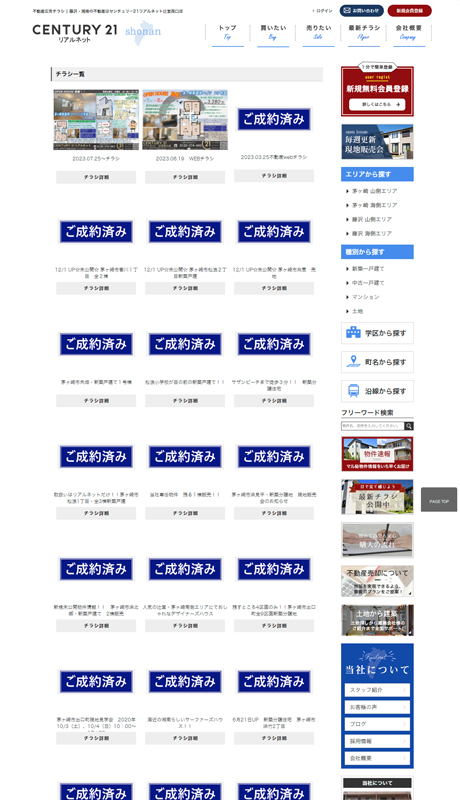460x800 pixels.
Task: Click the search magnifier icon button
Action: pos(409,426)
